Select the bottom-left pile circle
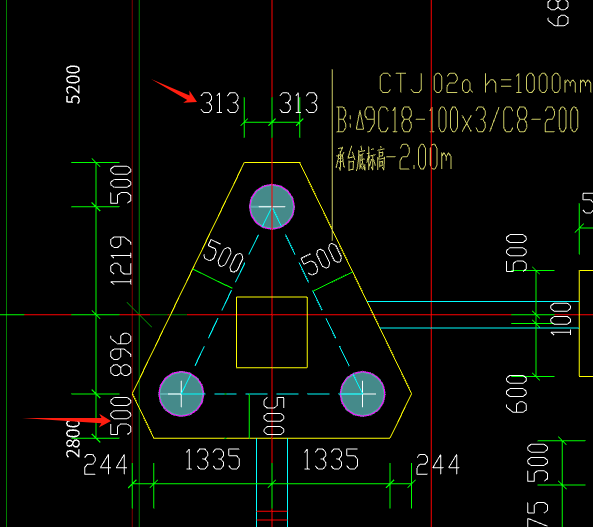The height and width of the screenshot is (527, 593). pyautogui.click(x=182, y=394)
